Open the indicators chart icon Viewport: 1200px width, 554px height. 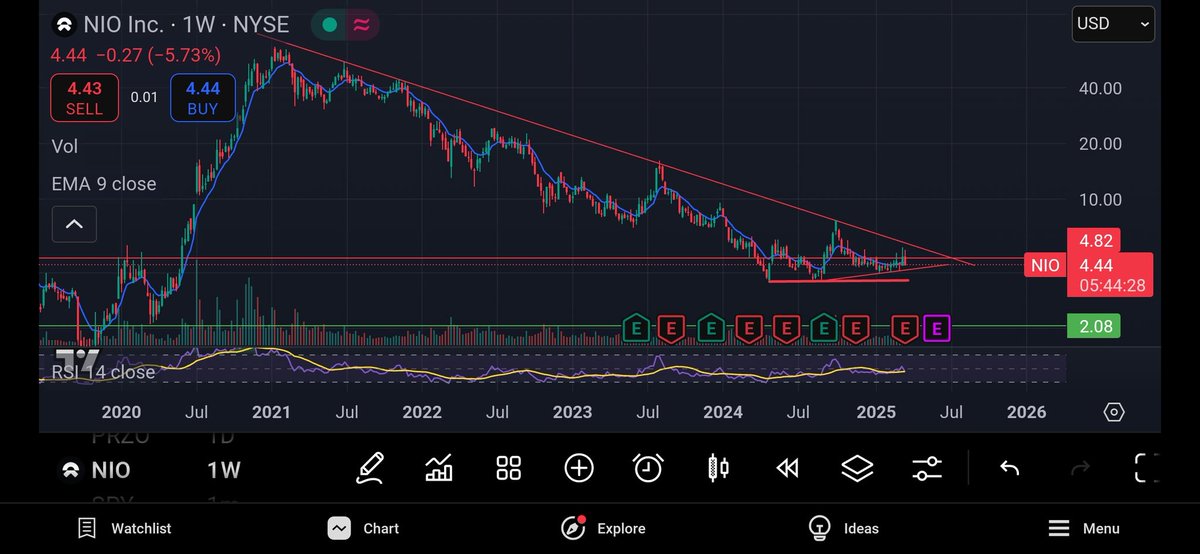click(x=439, y=468)
